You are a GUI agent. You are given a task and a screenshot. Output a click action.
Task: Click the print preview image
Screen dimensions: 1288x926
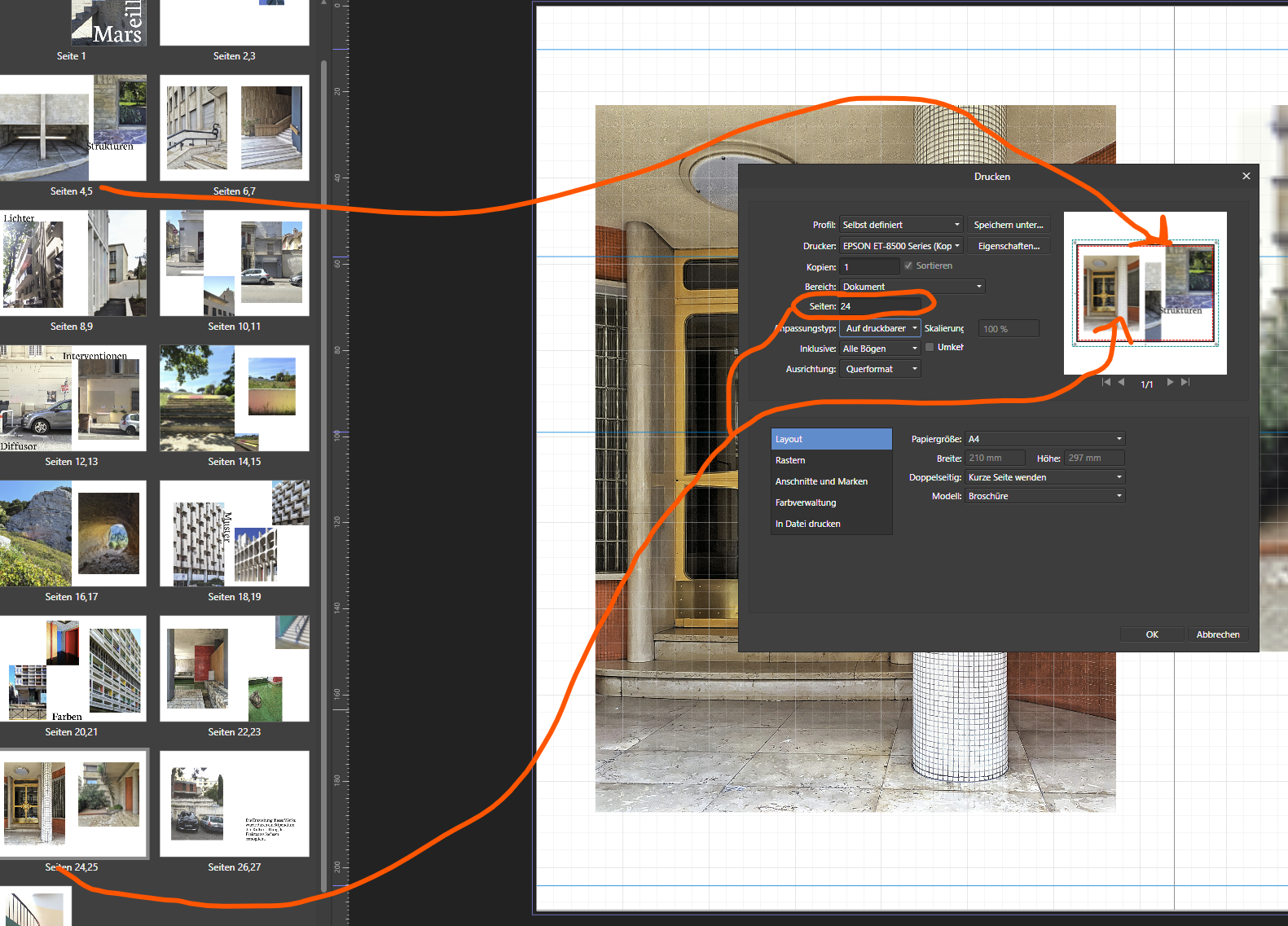[x=1145, y=293]
